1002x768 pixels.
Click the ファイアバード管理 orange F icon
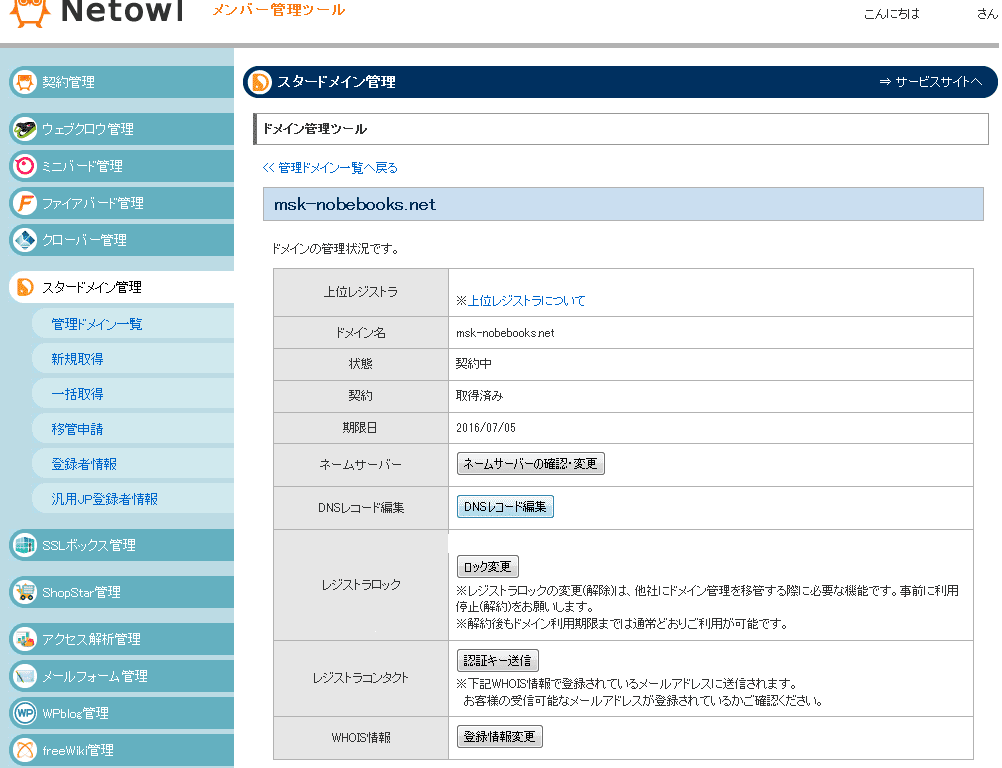[x=25, y=203]
